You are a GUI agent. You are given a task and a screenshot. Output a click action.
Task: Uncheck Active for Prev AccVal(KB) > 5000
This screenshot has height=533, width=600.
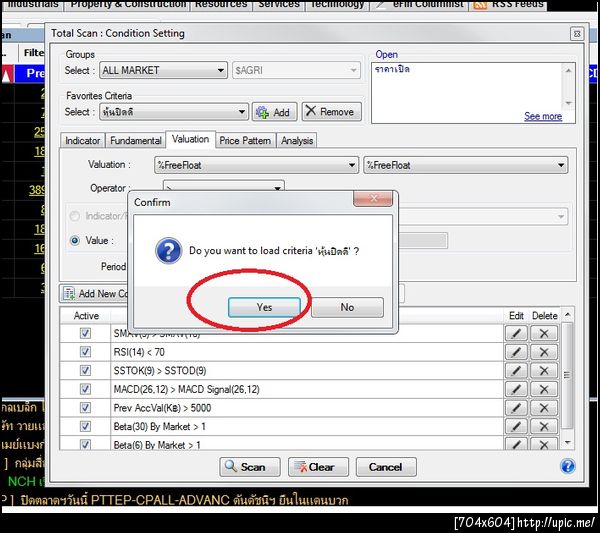(x=85, y=407)
